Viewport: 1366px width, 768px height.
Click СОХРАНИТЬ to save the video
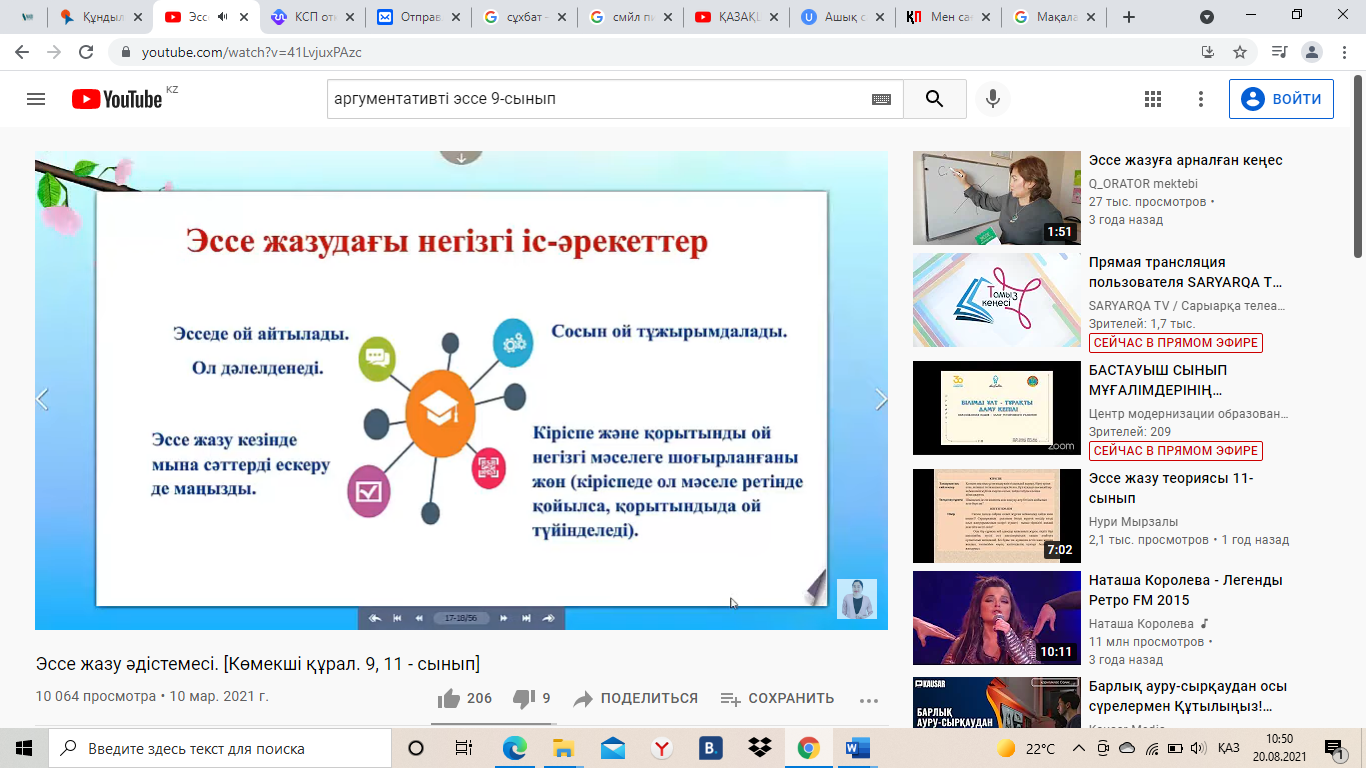777,698
